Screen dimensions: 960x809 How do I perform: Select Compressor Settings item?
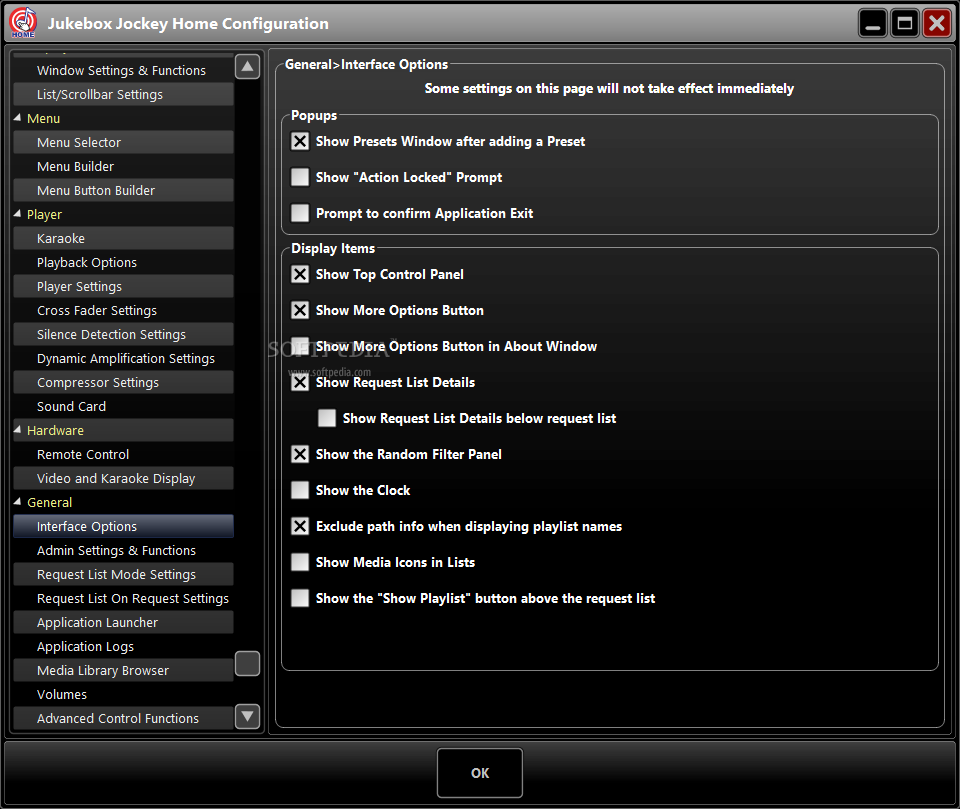(123, 382)
